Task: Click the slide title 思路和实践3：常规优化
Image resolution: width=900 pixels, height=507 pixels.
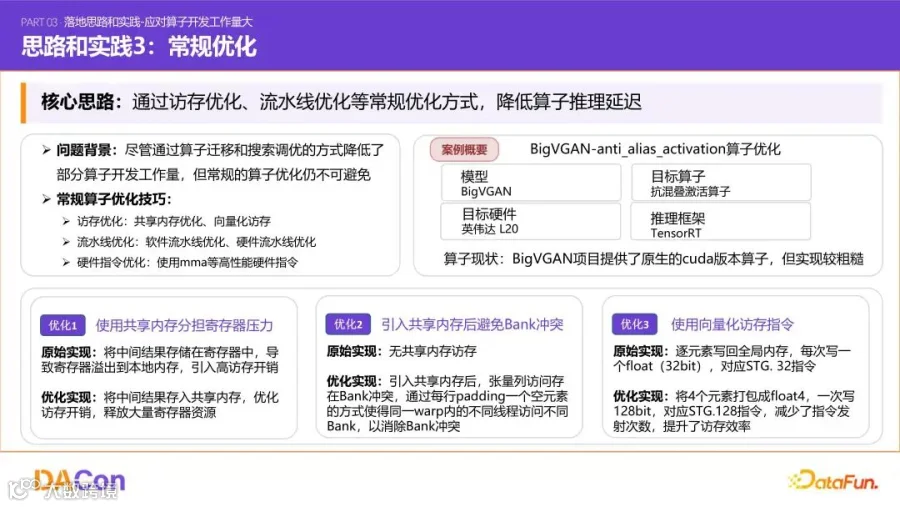Action: [139, 47]
